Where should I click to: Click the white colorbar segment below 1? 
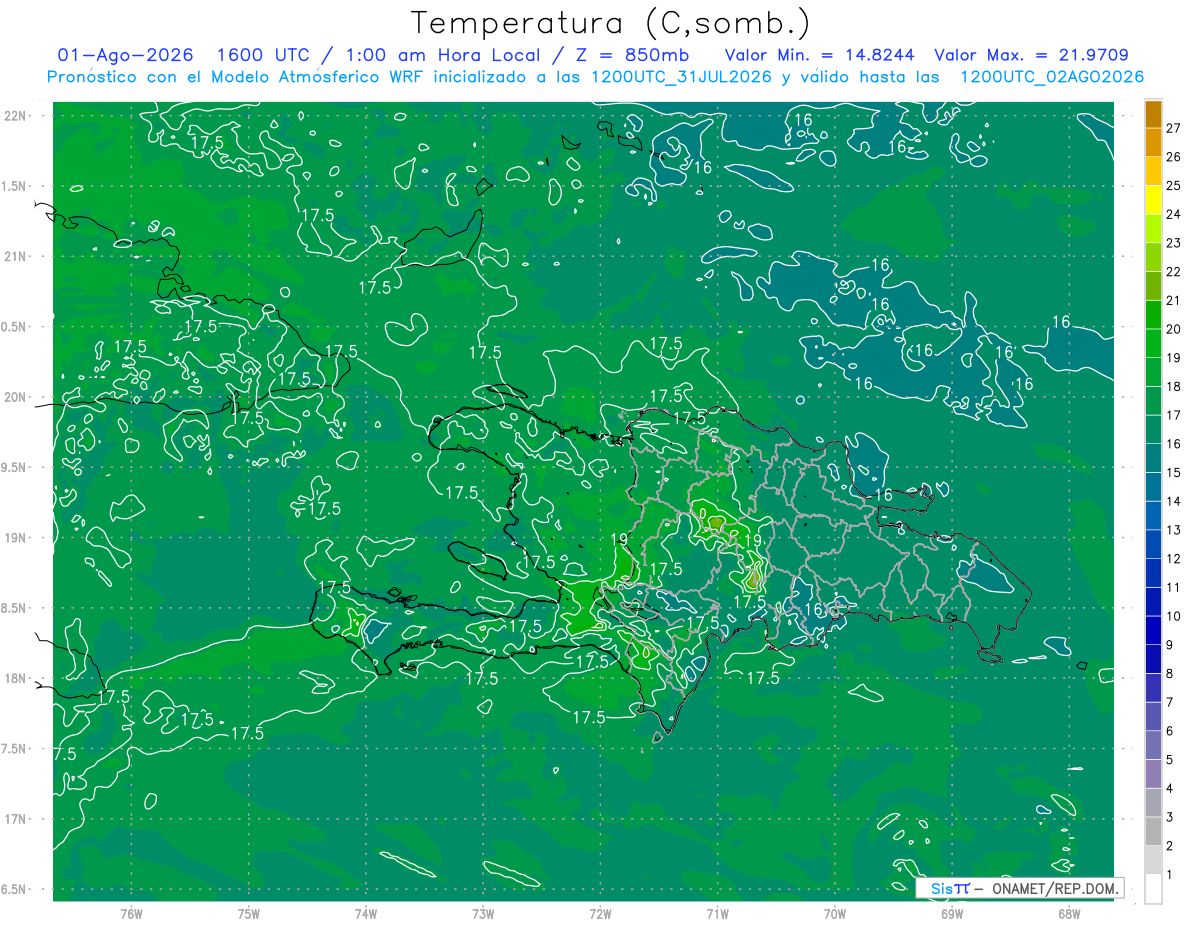coord(1153,889)
